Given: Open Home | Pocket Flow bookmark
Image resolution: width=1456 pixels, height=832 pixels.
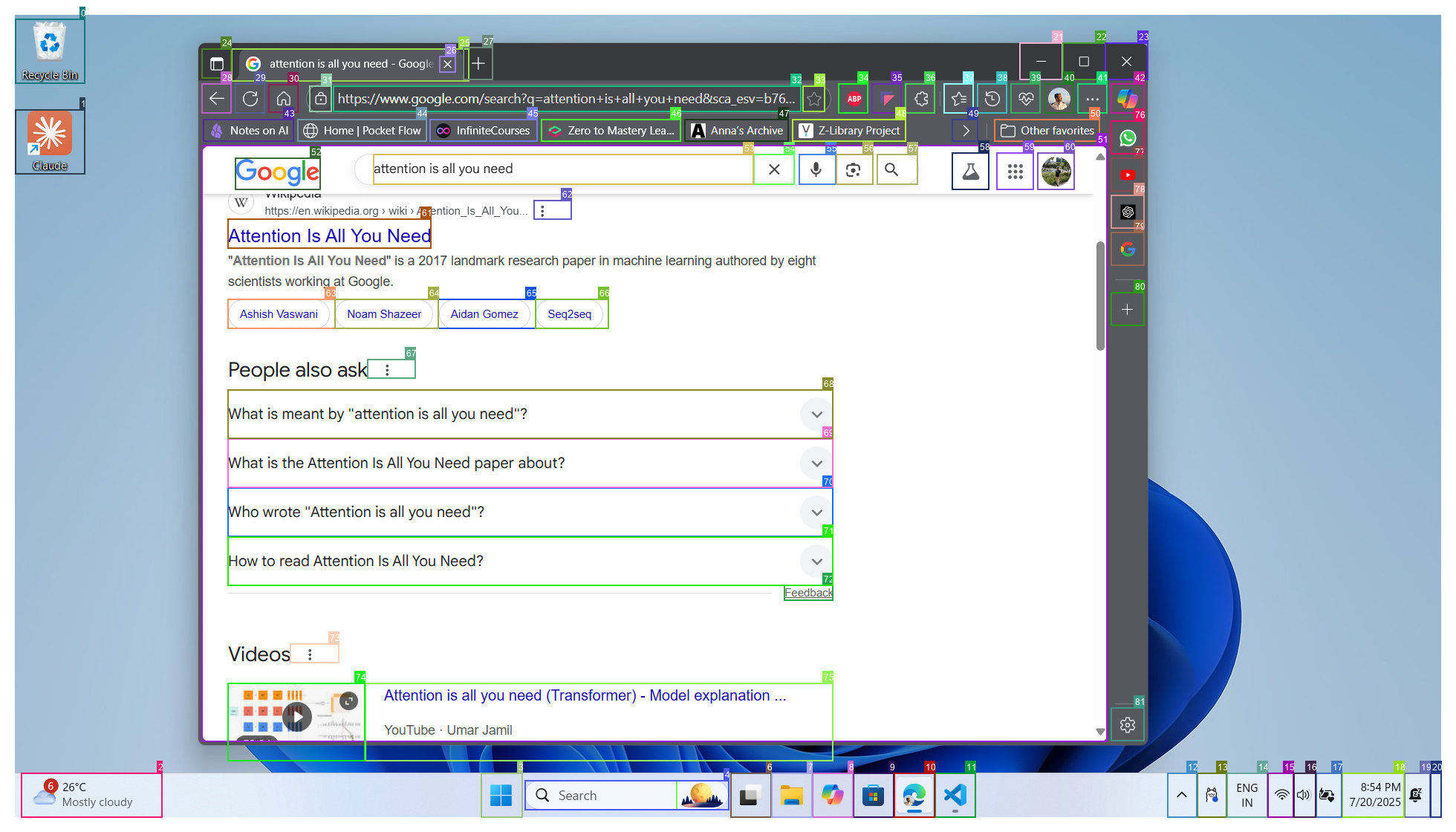Looking at the screenshot, I should [x=362, y=131].
